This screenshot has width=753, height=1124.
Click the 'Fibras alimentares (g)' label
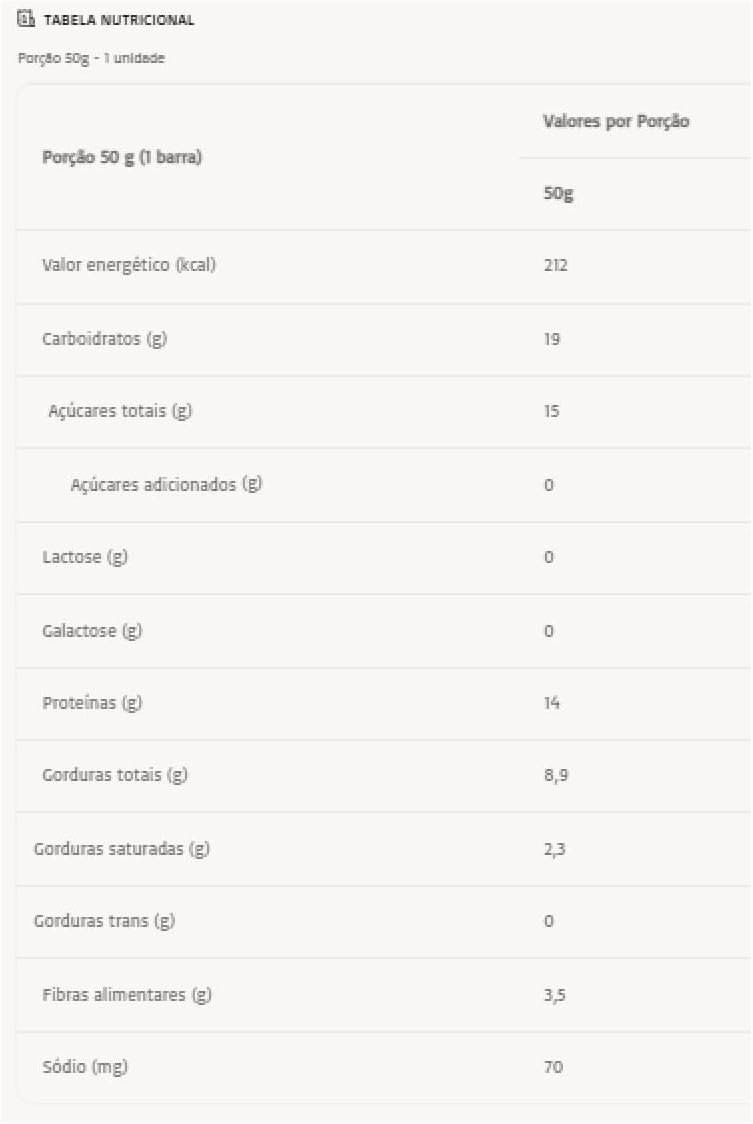pos(127,995)
